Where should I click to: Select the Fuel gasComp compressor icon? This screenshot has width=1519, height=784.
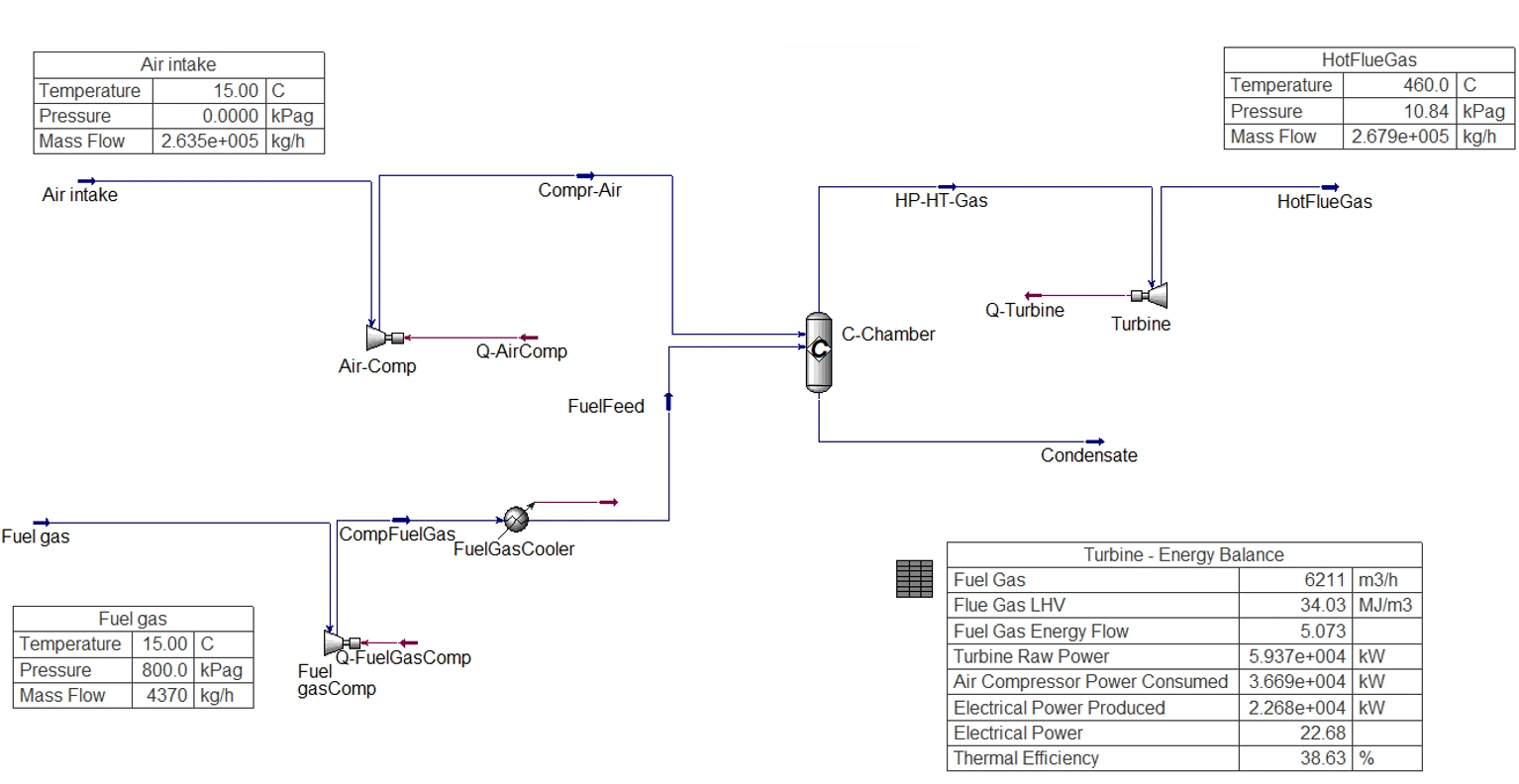342,643
